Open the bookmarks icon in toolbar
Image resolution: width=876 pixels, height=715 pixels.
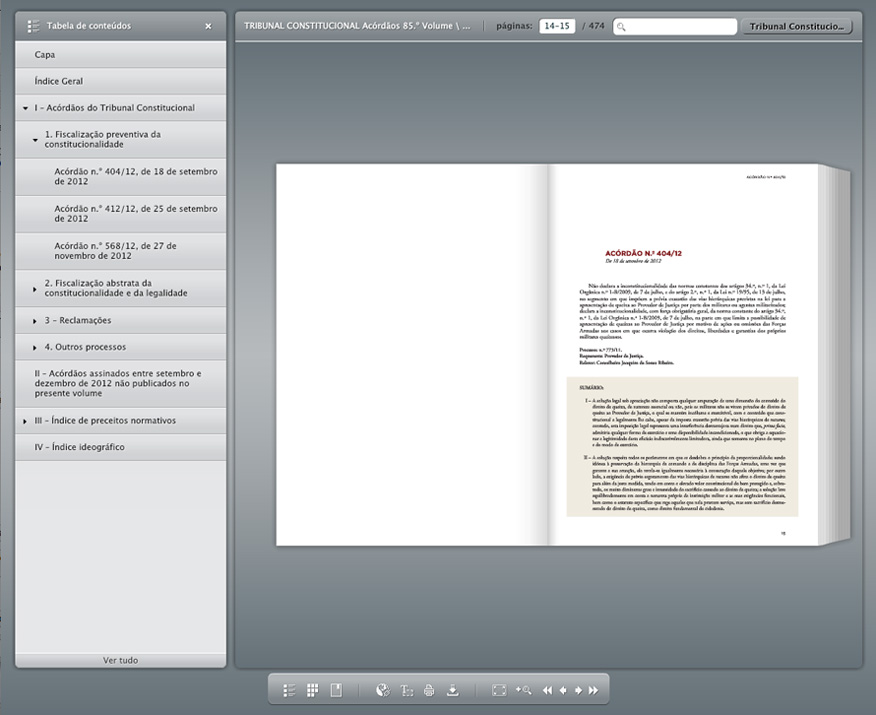coord(336,690)
